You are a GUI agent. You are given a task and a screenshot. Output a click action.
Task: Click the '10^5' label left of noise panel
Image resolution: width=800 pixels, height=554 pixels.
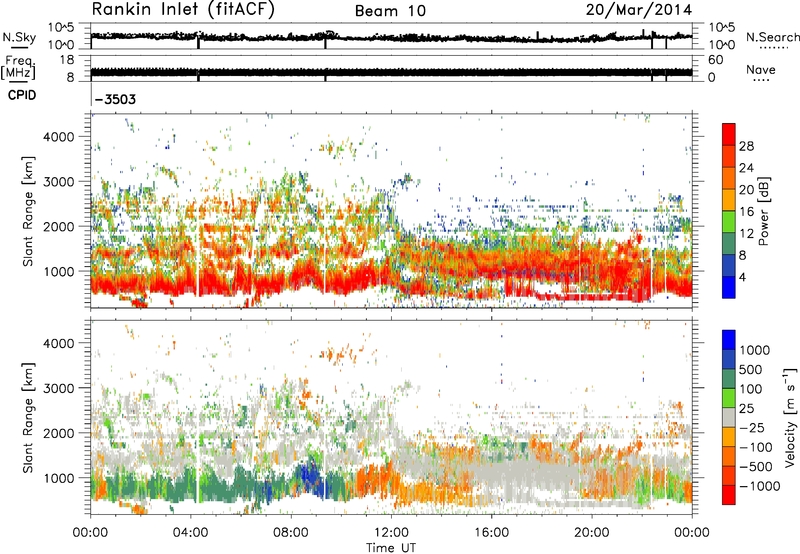[61, 28]
